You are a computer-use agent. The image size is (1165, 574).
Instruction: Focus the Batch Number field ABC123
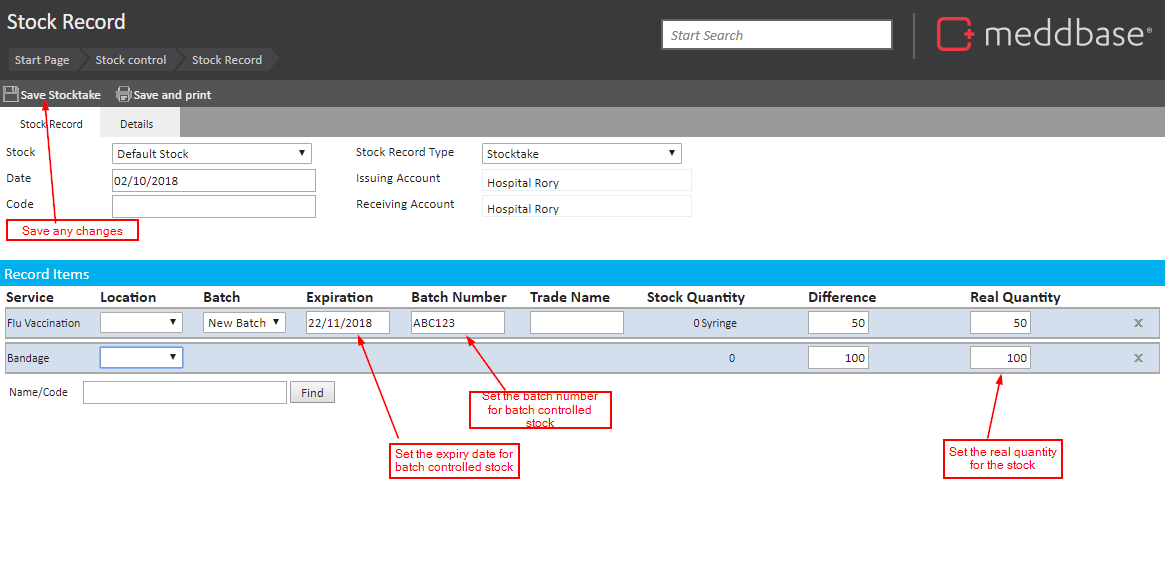tap(457, 323)
